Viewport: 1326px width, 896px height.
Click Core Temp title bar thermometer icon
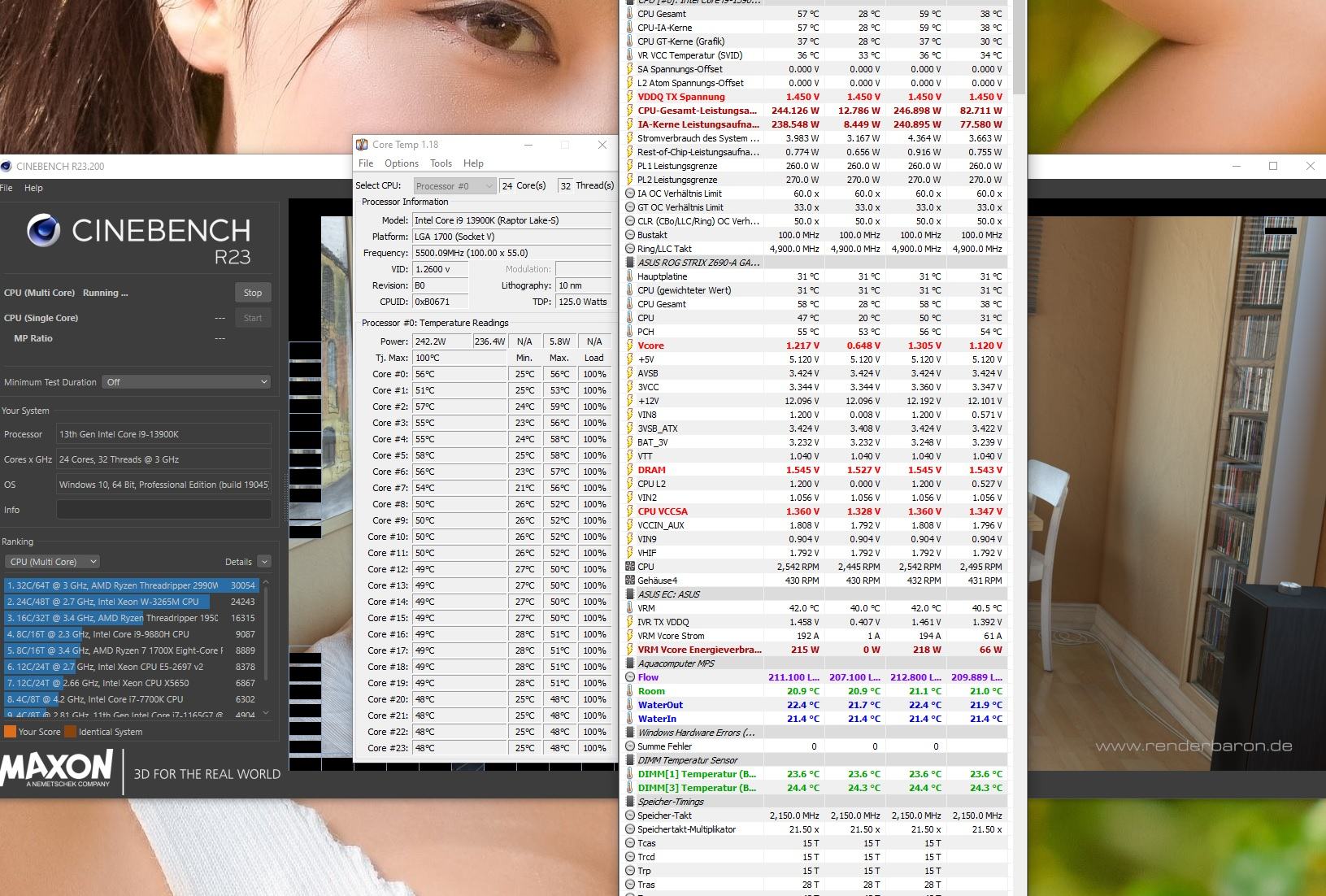tap(362, 145)
